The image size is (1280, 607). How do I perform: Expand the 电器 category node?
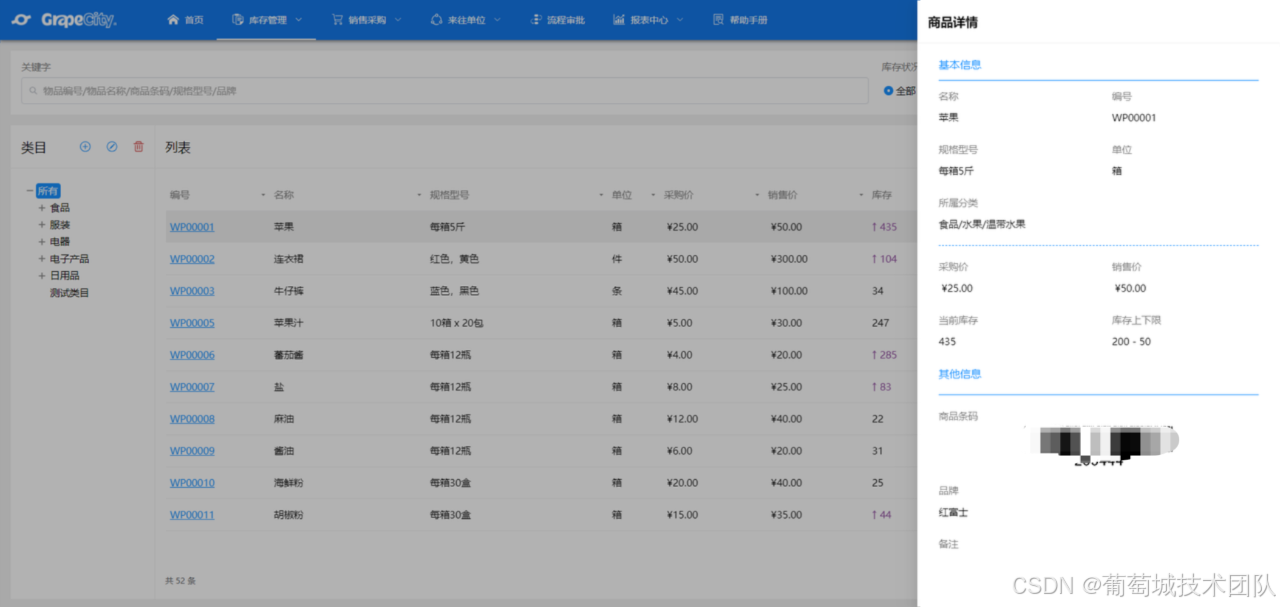coord(42,242)
